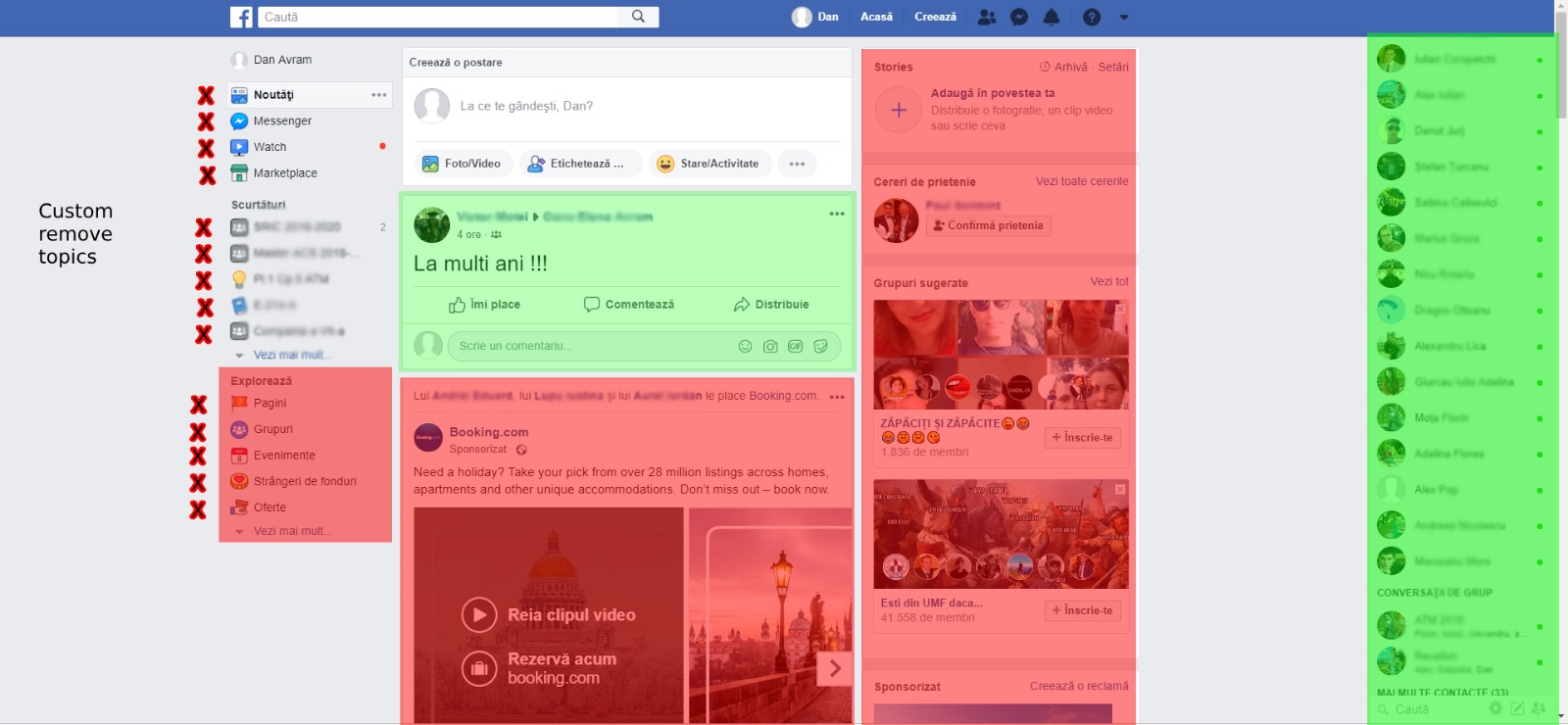Screen dimensions: 1568x725
Task: Click Vezi tot in Grupuri sugerate
Action: click(x=1109, y=281)
